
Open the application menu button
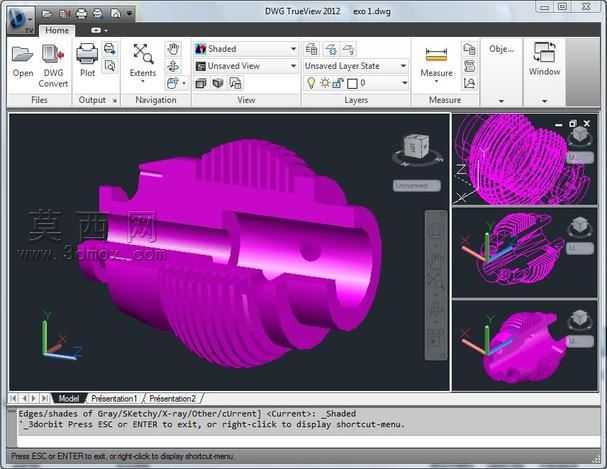pyautogui.click(x=20, y=19)
